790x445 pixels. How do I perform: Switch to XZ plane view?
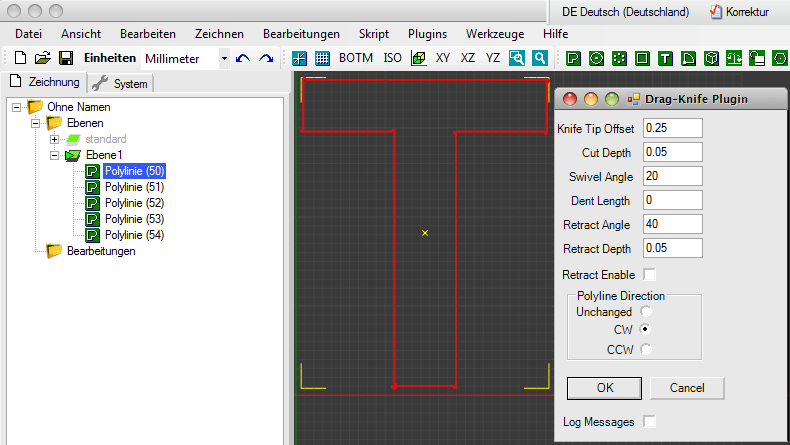click(468, 58)
